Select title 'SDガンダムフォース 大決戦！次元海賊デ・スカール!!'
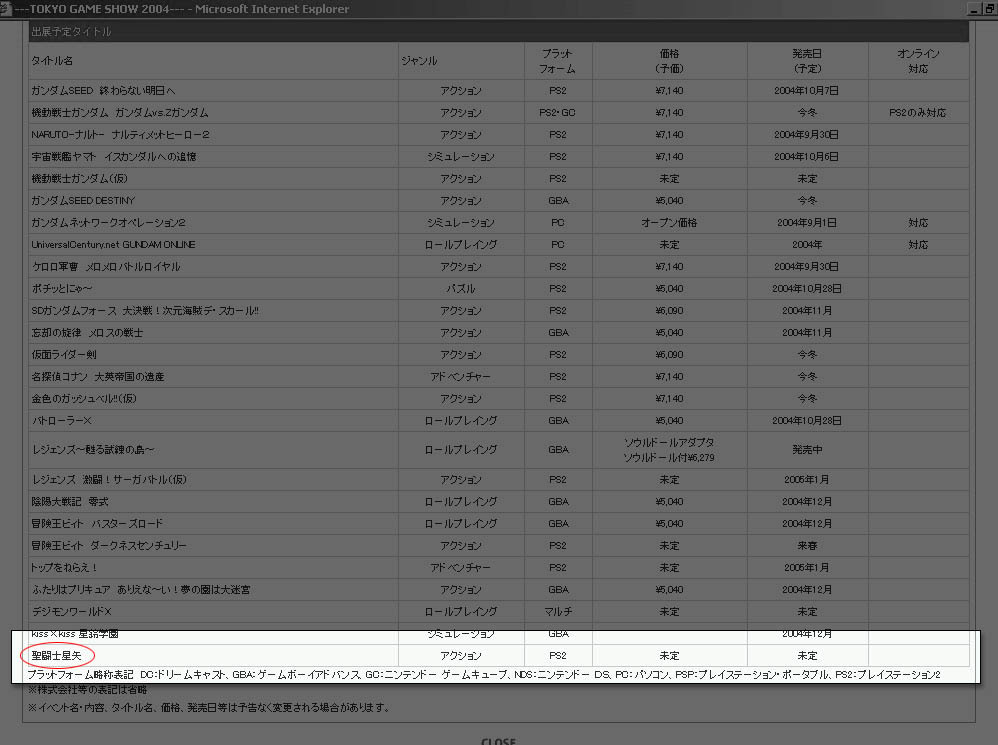 click(145, 310)
